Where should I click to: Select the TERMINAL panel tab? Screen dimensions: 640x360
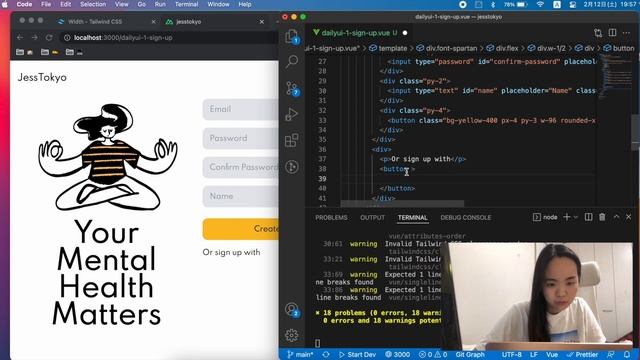(413, 218)
